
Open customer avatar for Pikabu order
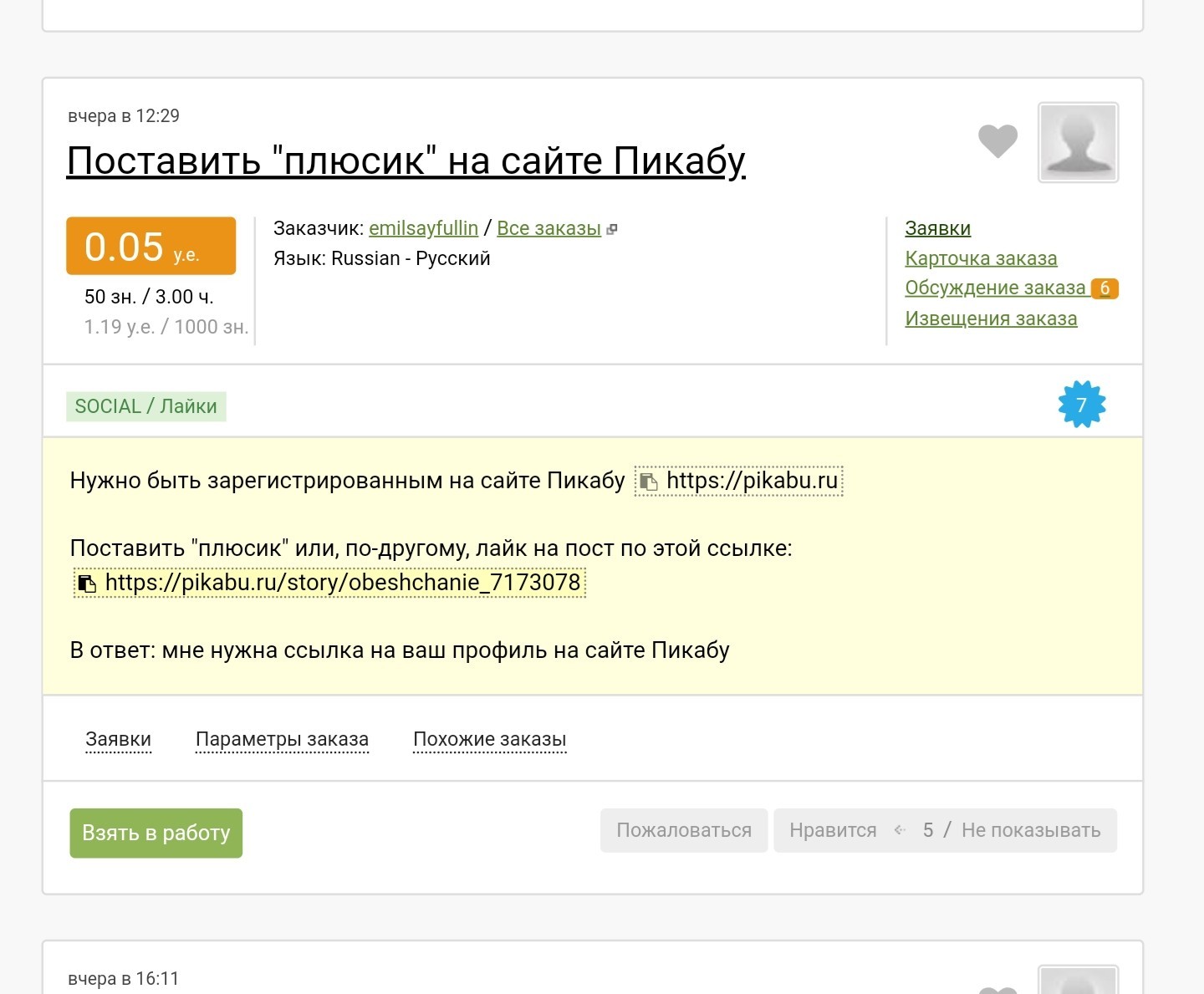[x=1078, y=142]
